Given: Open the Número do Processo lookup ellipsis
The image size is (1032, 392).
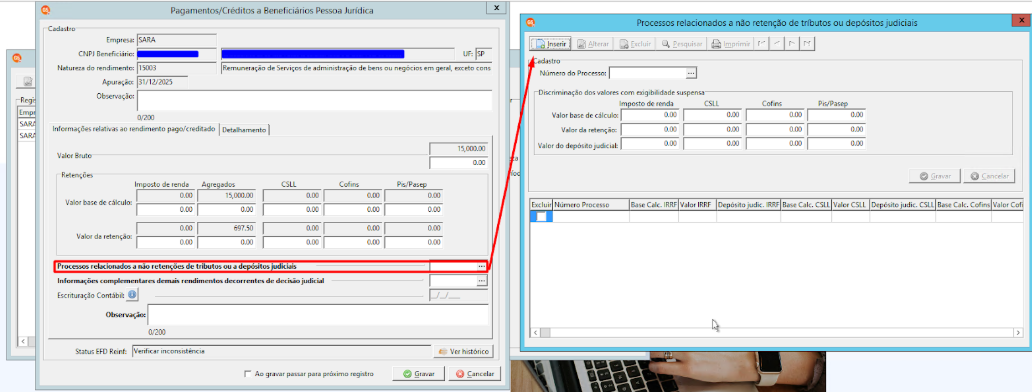Looking at the screenshot, I should (x=690, y=72).
